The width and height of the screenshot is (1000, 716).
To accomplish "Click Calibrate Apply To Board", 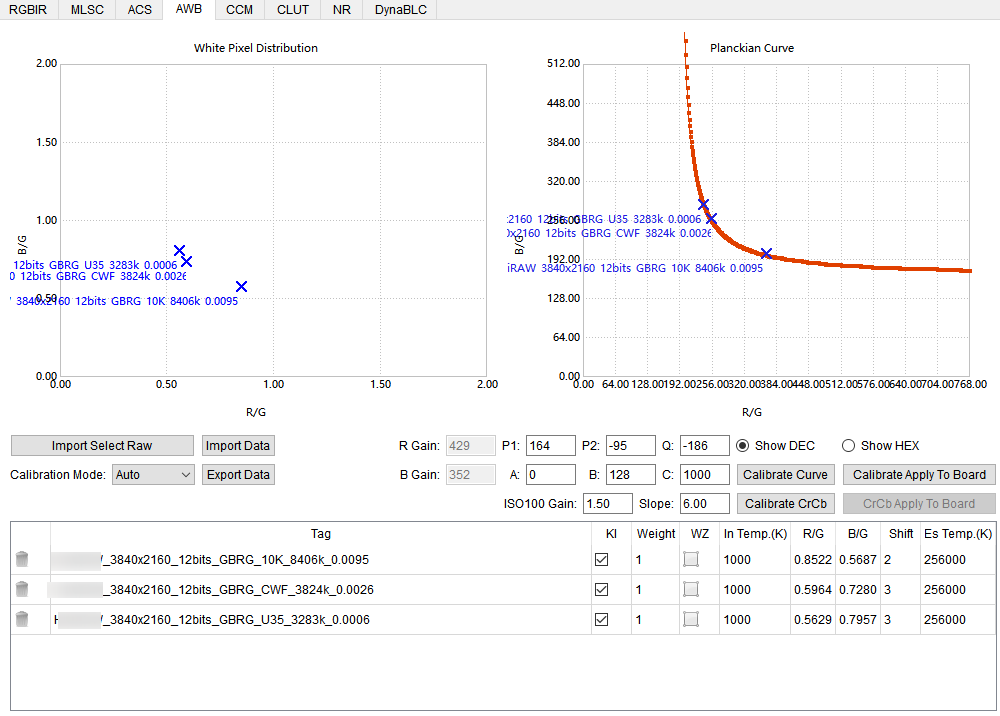I will [919, 475].
